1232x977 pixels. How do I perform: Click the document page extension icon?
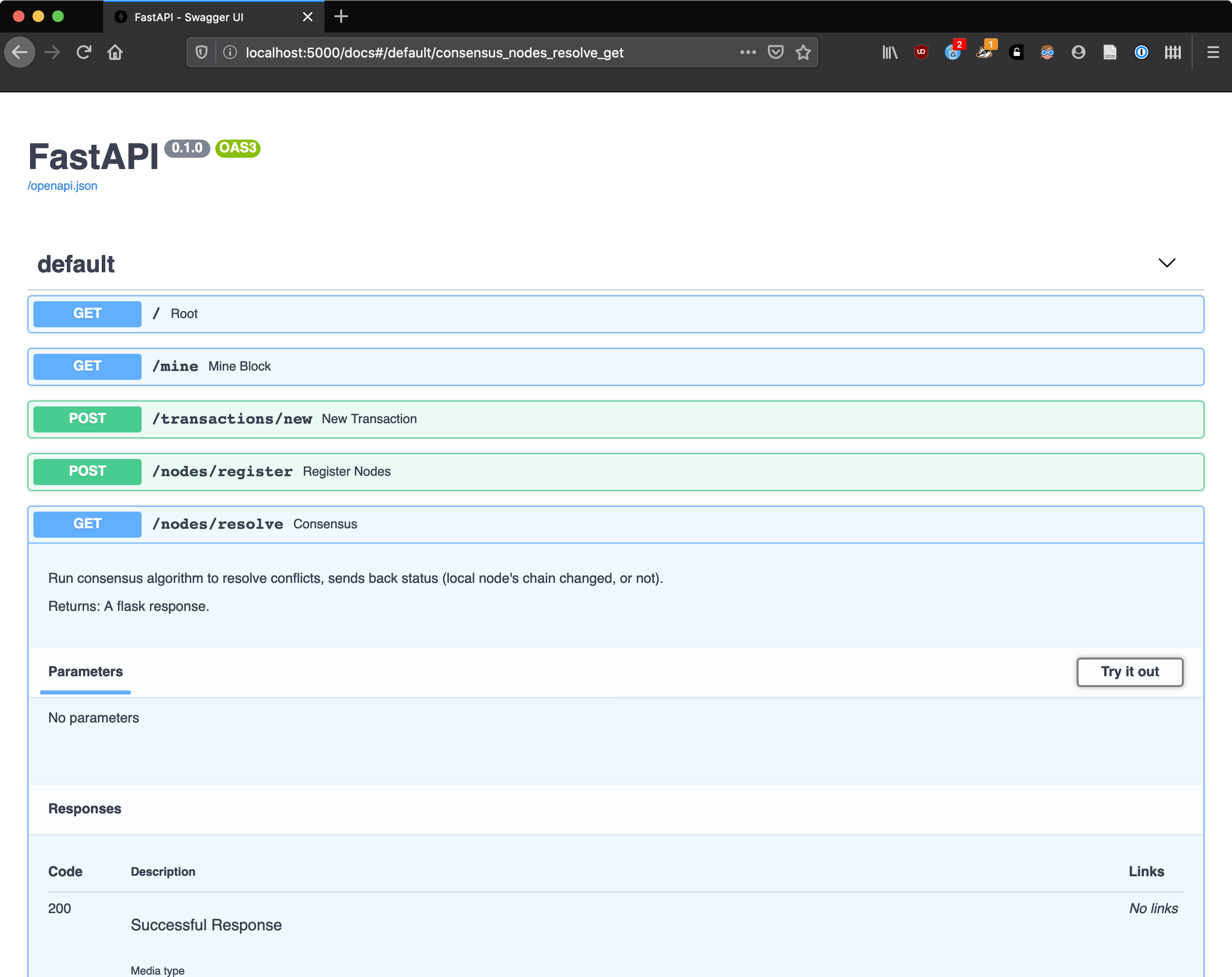click(1110, 53)
